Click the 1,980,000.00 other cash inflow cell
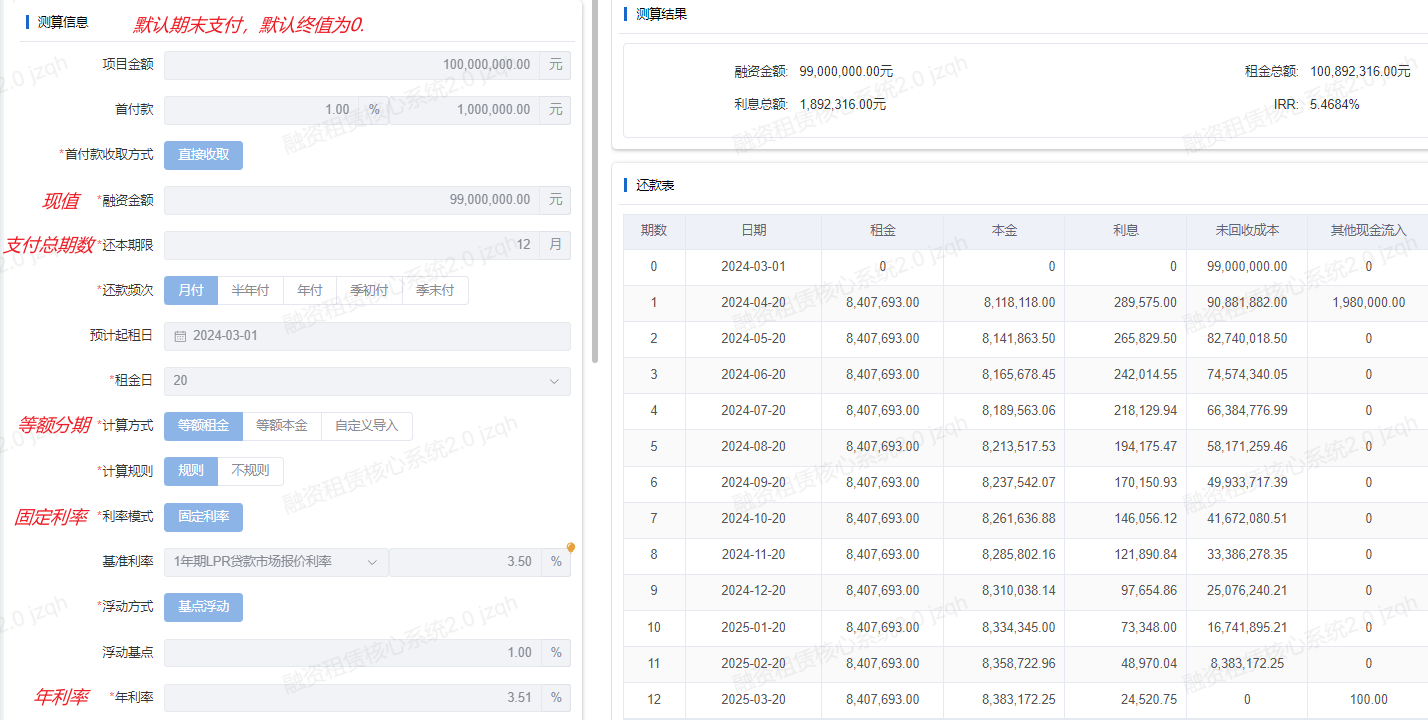This screenshot has height=720, width=1428. pyautogui.click(x=1368, y=302)
